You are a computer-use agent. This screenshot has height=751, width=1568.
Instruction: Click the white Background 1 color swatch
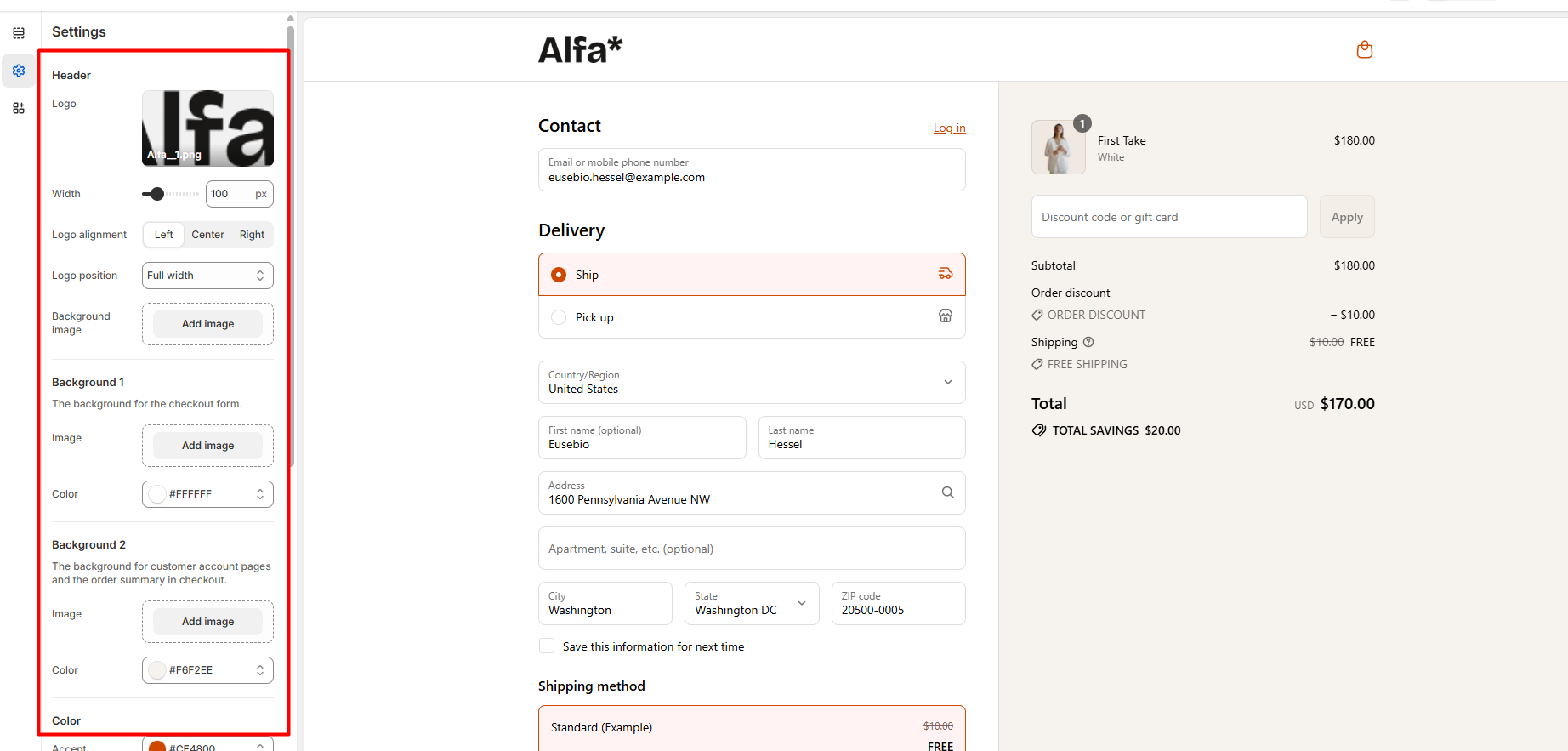(x=157, y=494)
